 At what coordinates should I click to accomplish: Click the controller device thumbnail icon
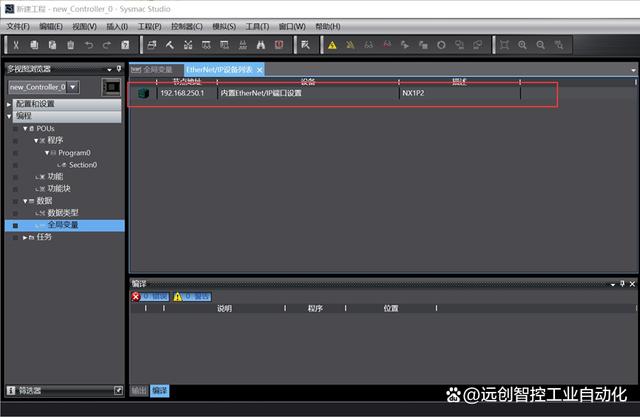(111, 87)
